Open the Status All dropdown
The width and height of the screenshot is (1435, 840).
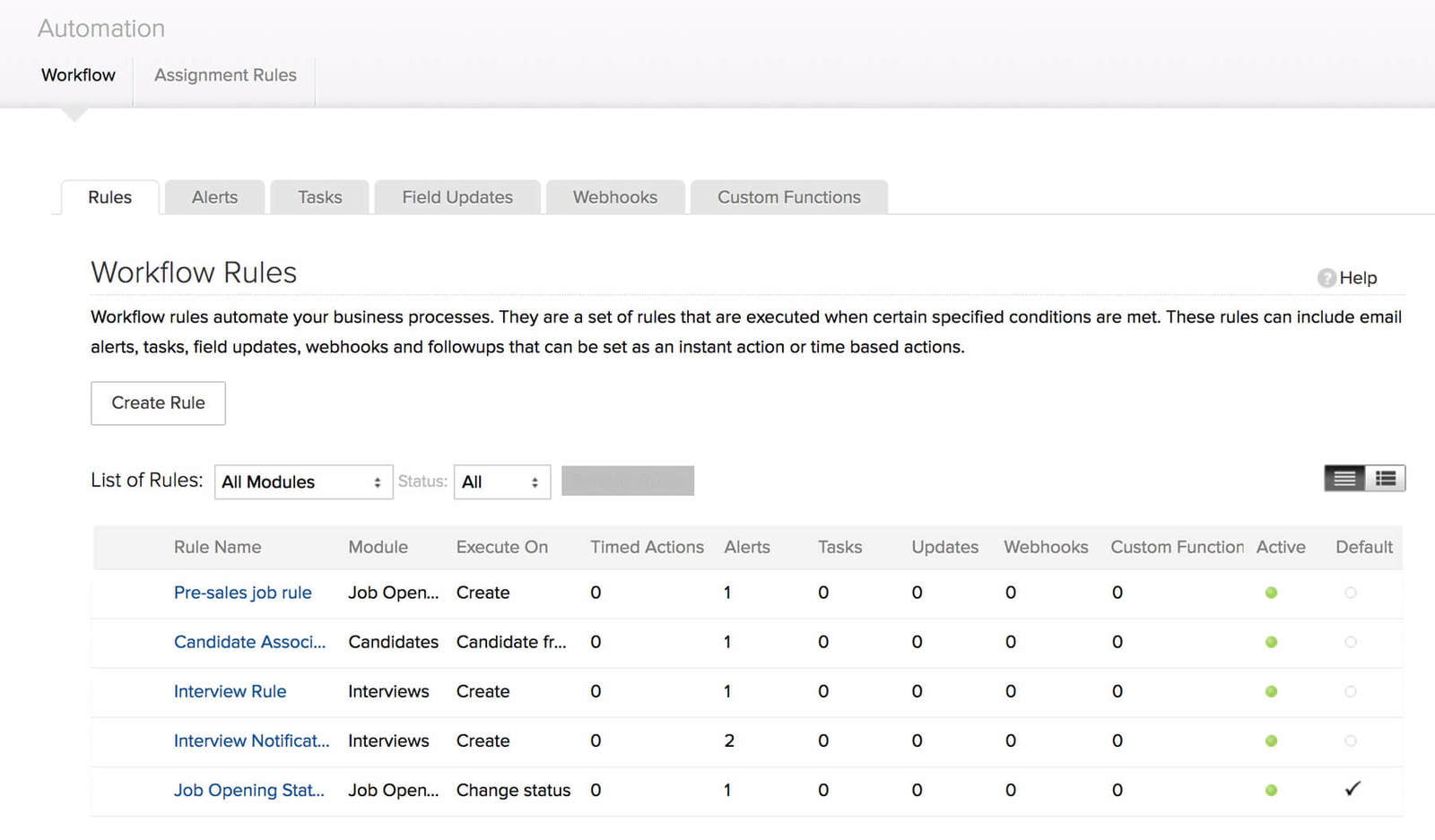(501, 482)
